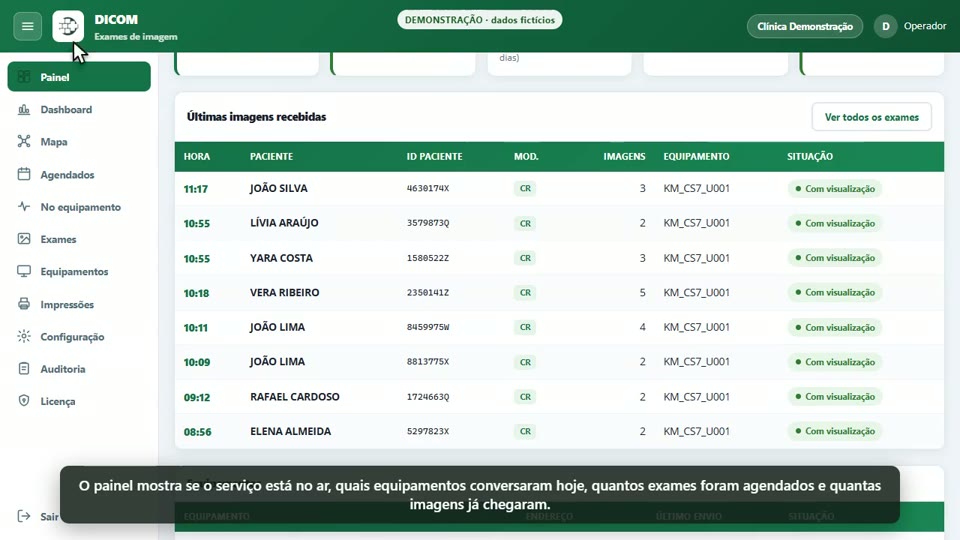Click patient ID 8459975W
Viewport: 960px width, 540px height.
428,328
